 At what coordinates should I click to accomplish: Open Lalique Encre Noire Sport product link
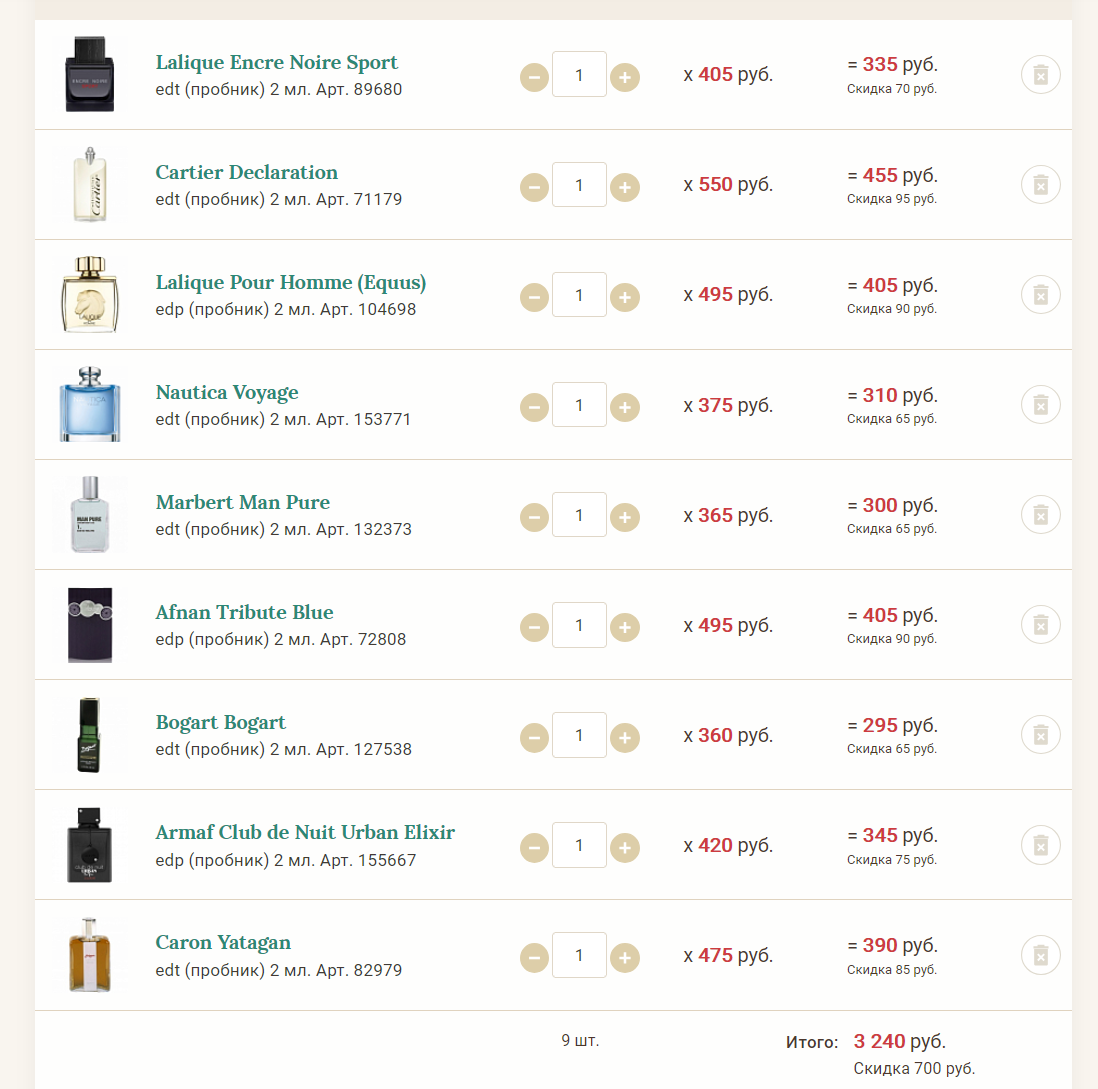point(276,62)
